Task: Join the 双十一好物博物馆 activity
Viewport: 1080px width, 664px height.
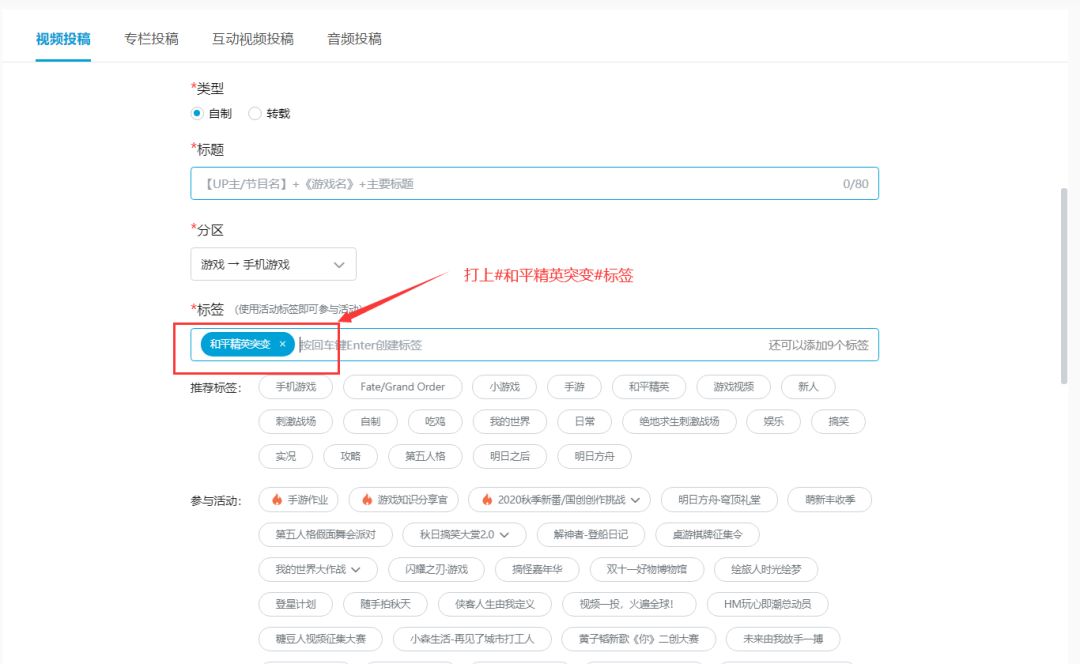Action: tap(647, 570)
